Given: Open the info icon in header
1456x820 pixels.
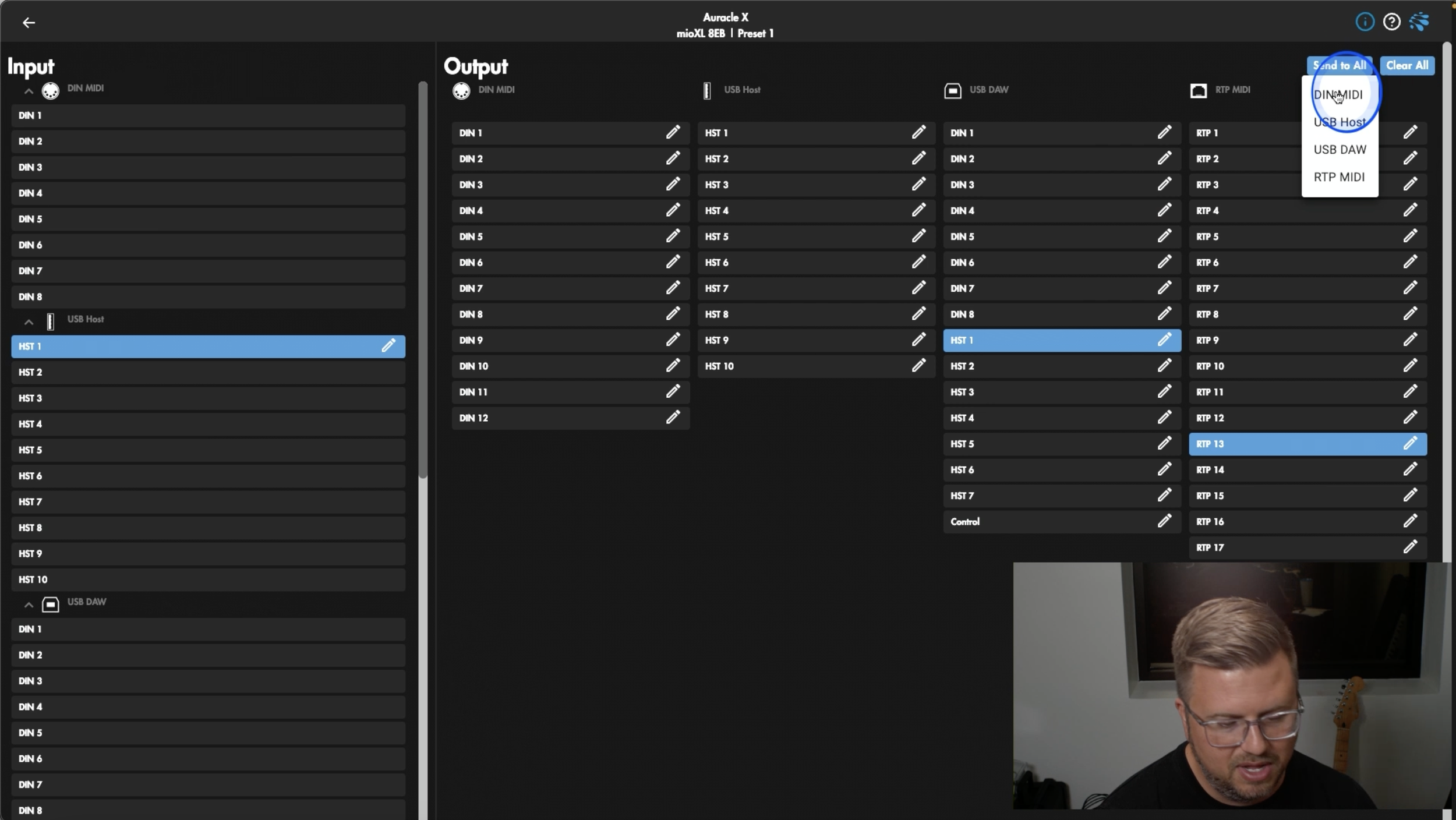Looking at the screenshot, I should pos(1365,22).
